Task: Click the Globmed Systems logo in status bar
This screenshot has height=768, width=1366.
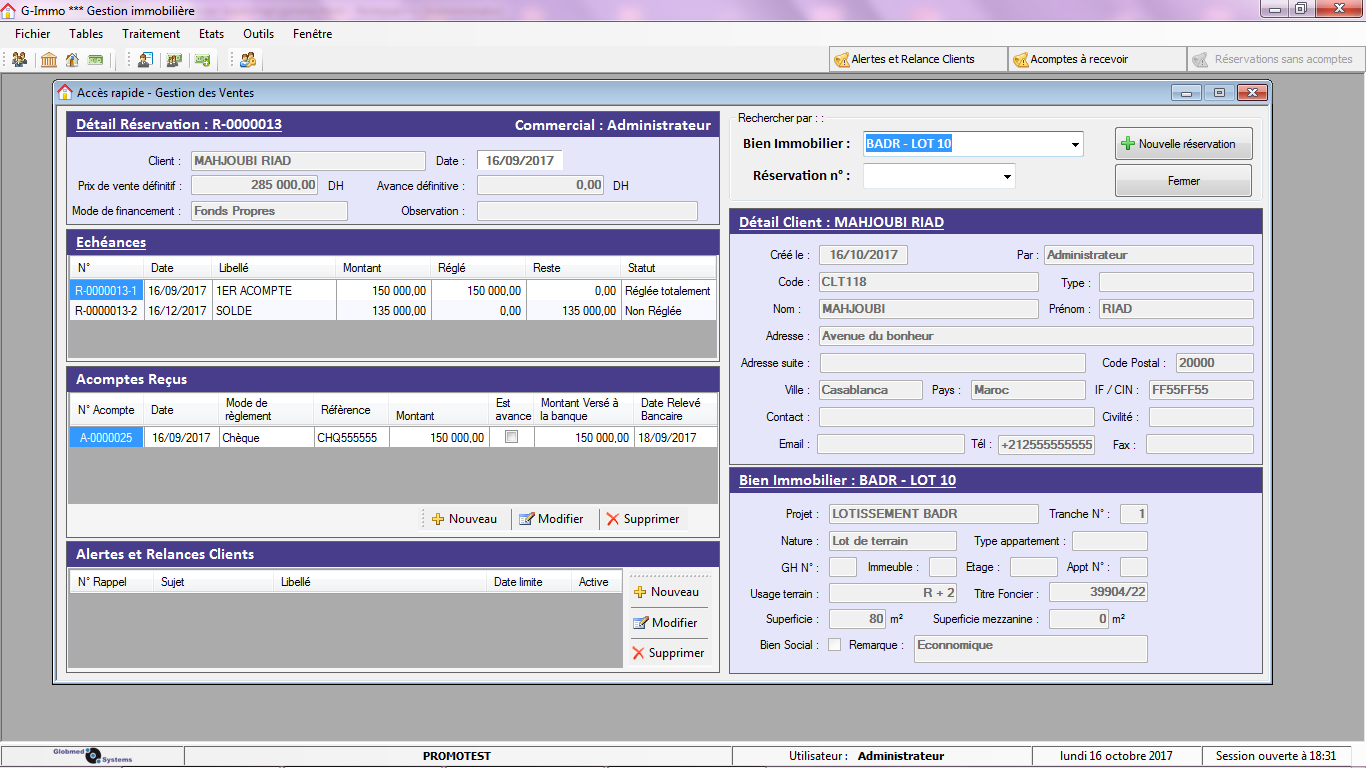Action: coord(93,756)
